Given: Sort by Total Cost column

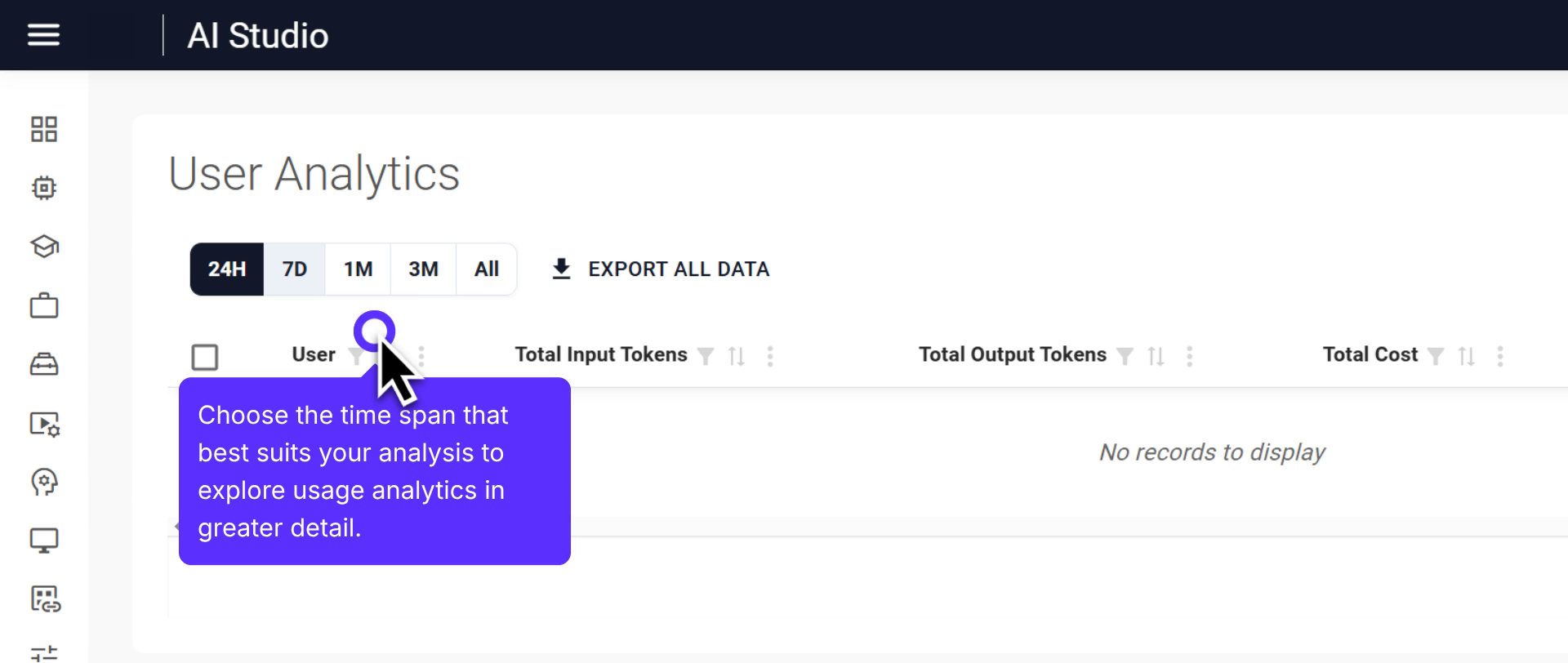Looking at the screenshot, I should coord(1467,356).
